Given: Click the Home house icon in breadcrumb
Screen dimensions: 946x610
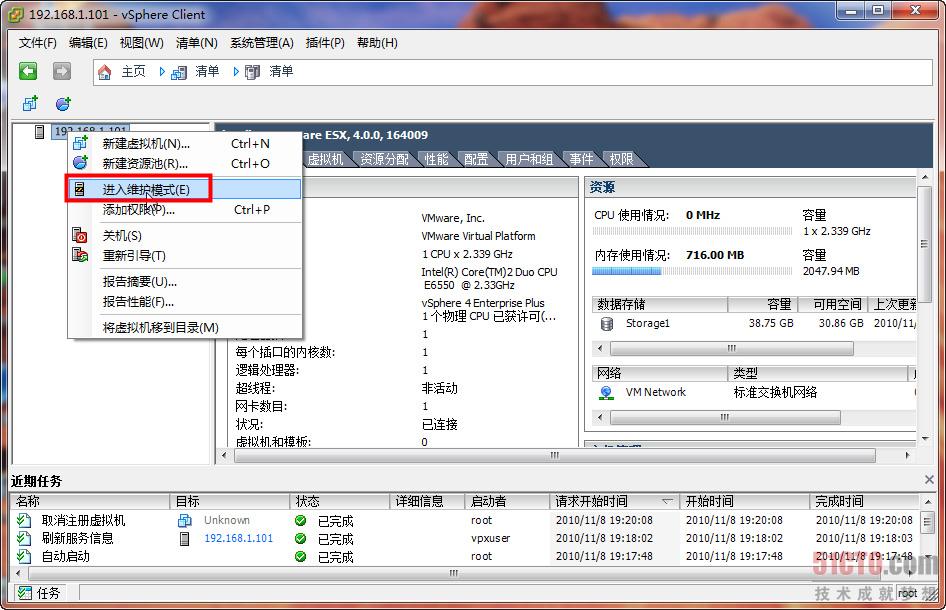Looking at the screenshot, I should 104,72.
